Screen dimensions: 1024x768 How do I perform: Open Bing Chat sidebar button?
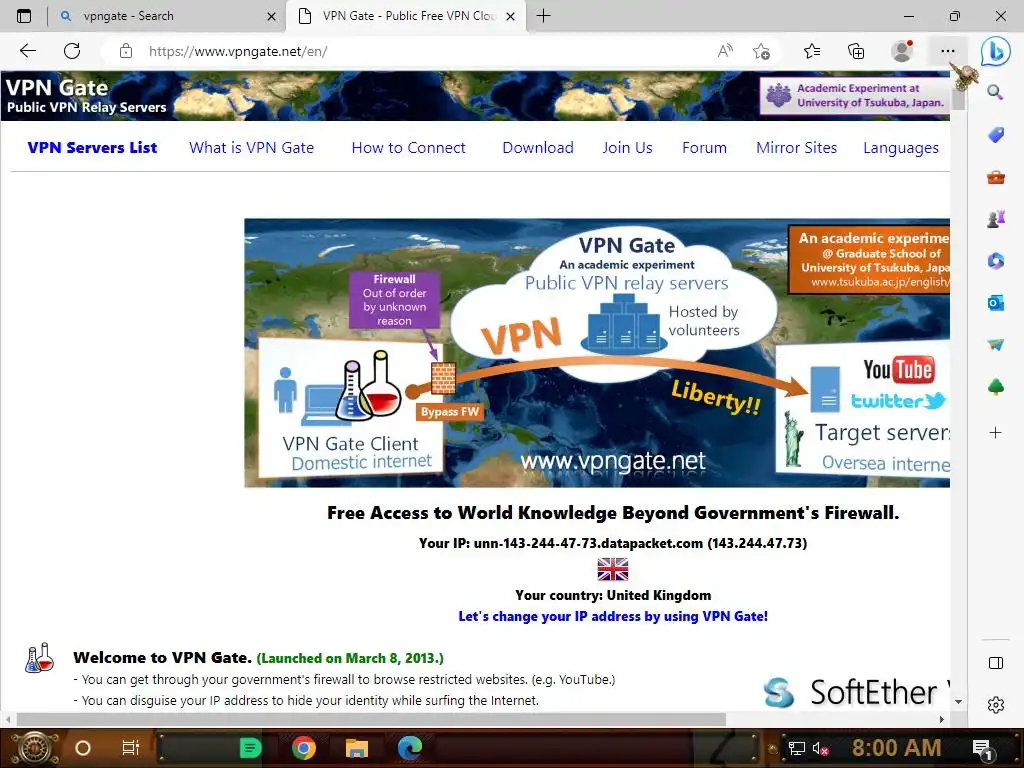tap(995, 51)
